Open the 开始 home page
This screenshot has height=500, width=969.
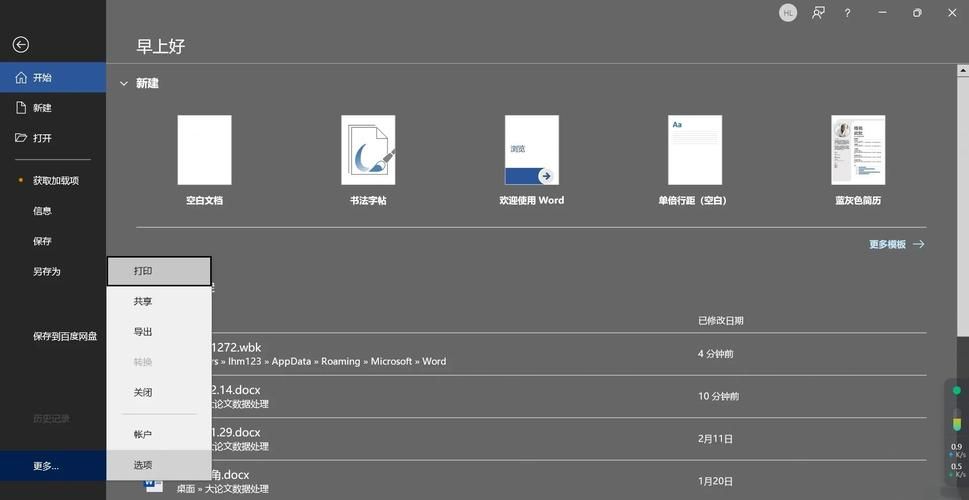(x=53, y=77)
